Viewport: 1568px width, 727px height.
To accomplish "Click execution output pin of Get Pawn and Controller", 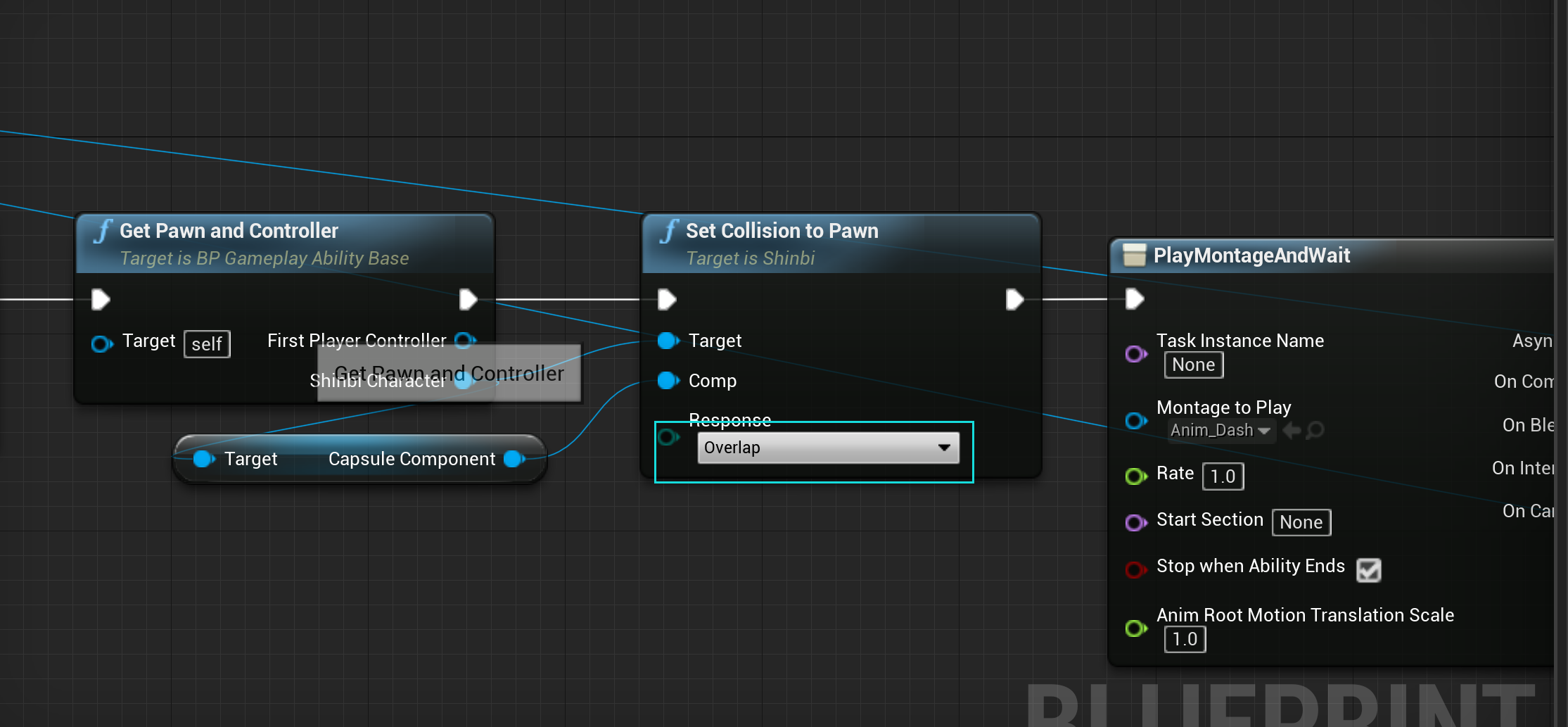I will pos(468,298).
